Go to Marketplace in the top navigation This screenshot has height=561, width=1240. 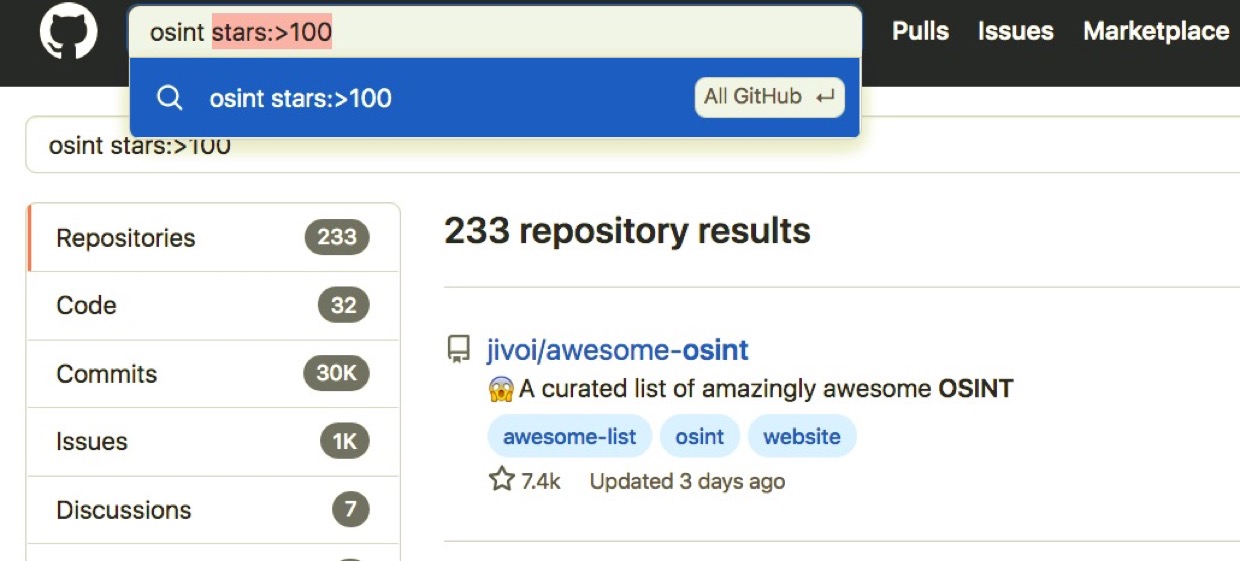coord(1156,31)
